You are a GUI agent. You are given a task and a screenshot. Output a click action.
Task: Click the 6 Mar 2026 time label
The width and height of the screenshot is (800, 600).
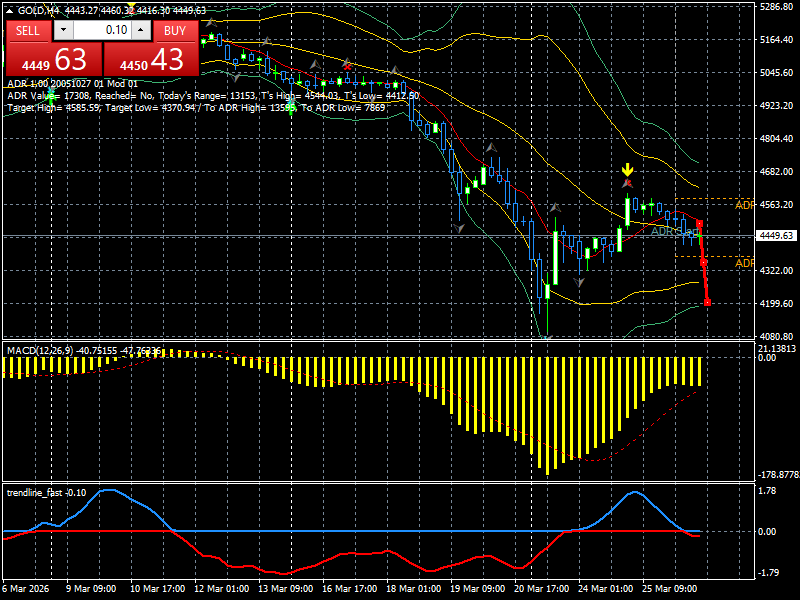(x=26, y=589)
